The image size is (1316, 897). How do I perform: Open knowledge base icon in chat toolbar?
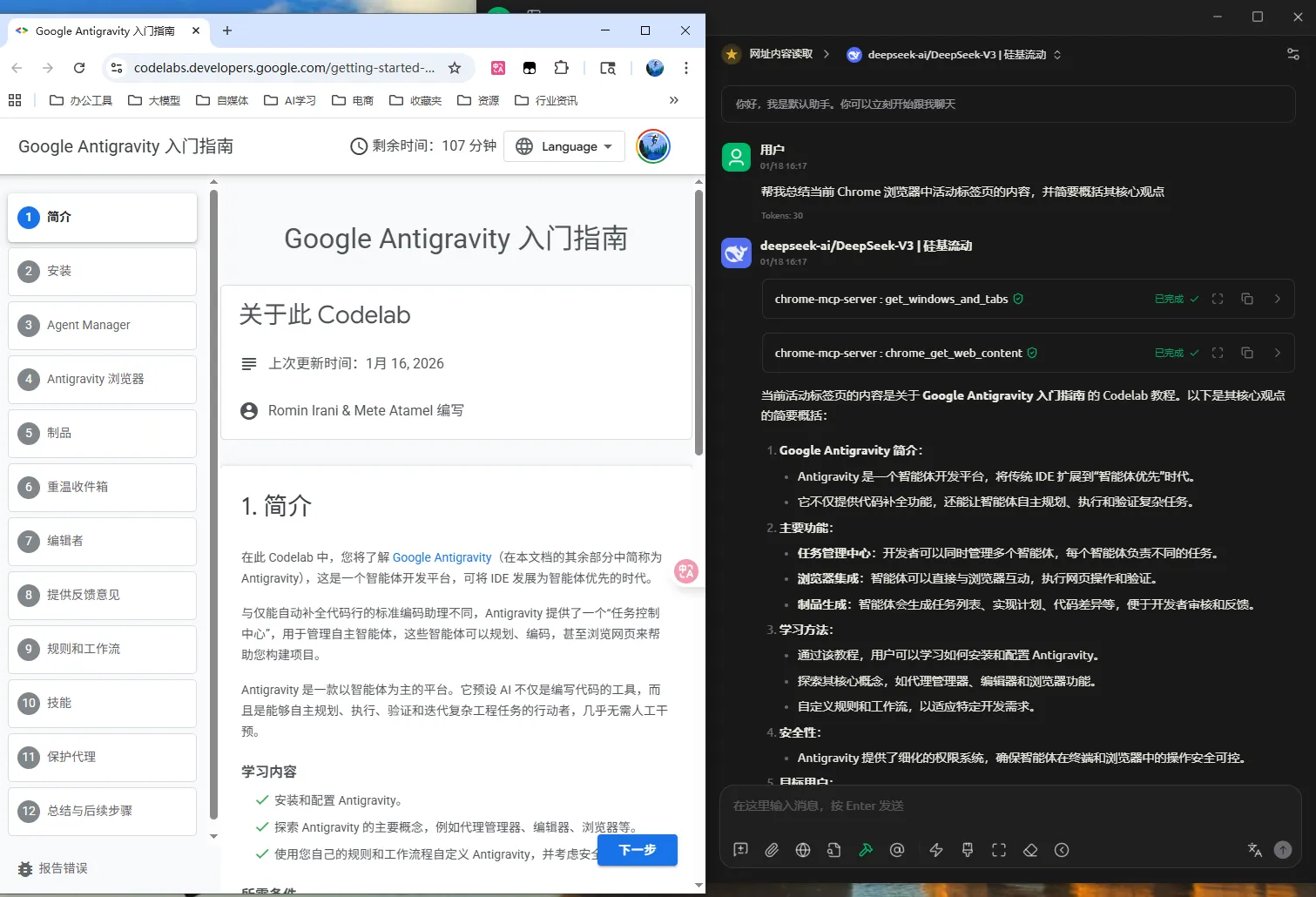pyautogui.click(x=833, y=850)
